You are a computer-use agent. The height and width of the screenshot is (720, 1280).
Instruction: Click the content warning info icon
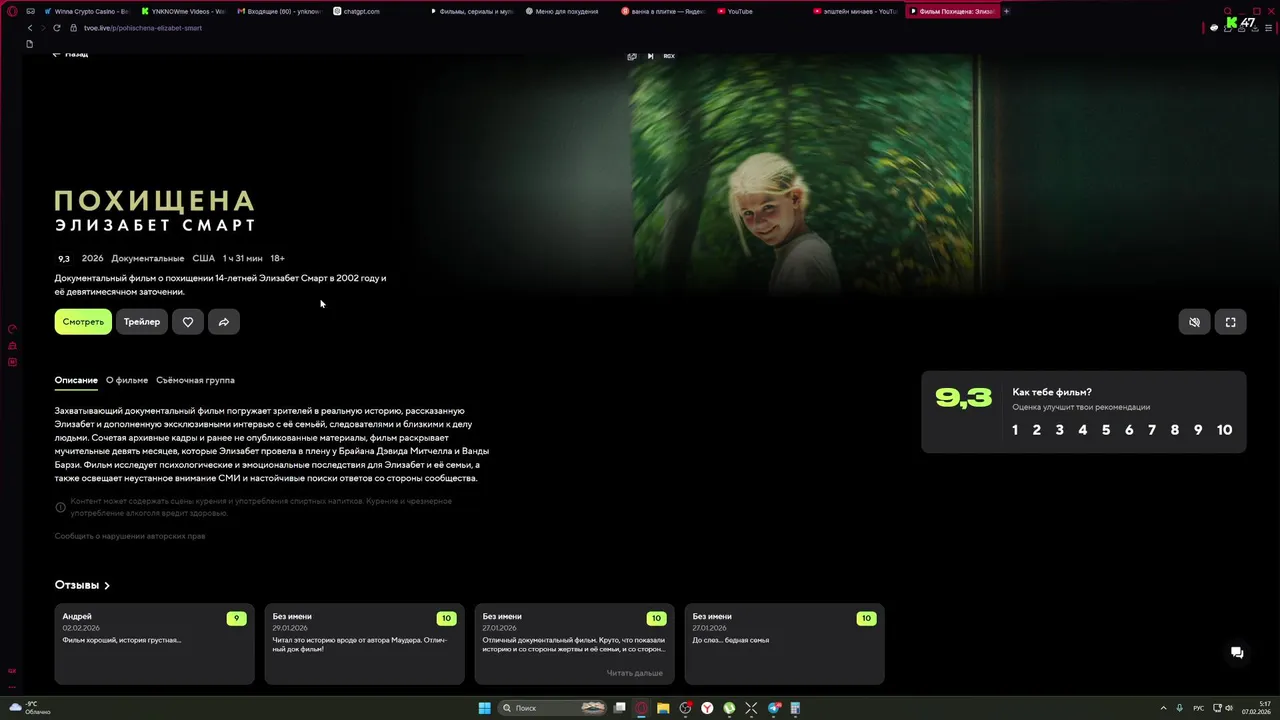tap(60, 507)
